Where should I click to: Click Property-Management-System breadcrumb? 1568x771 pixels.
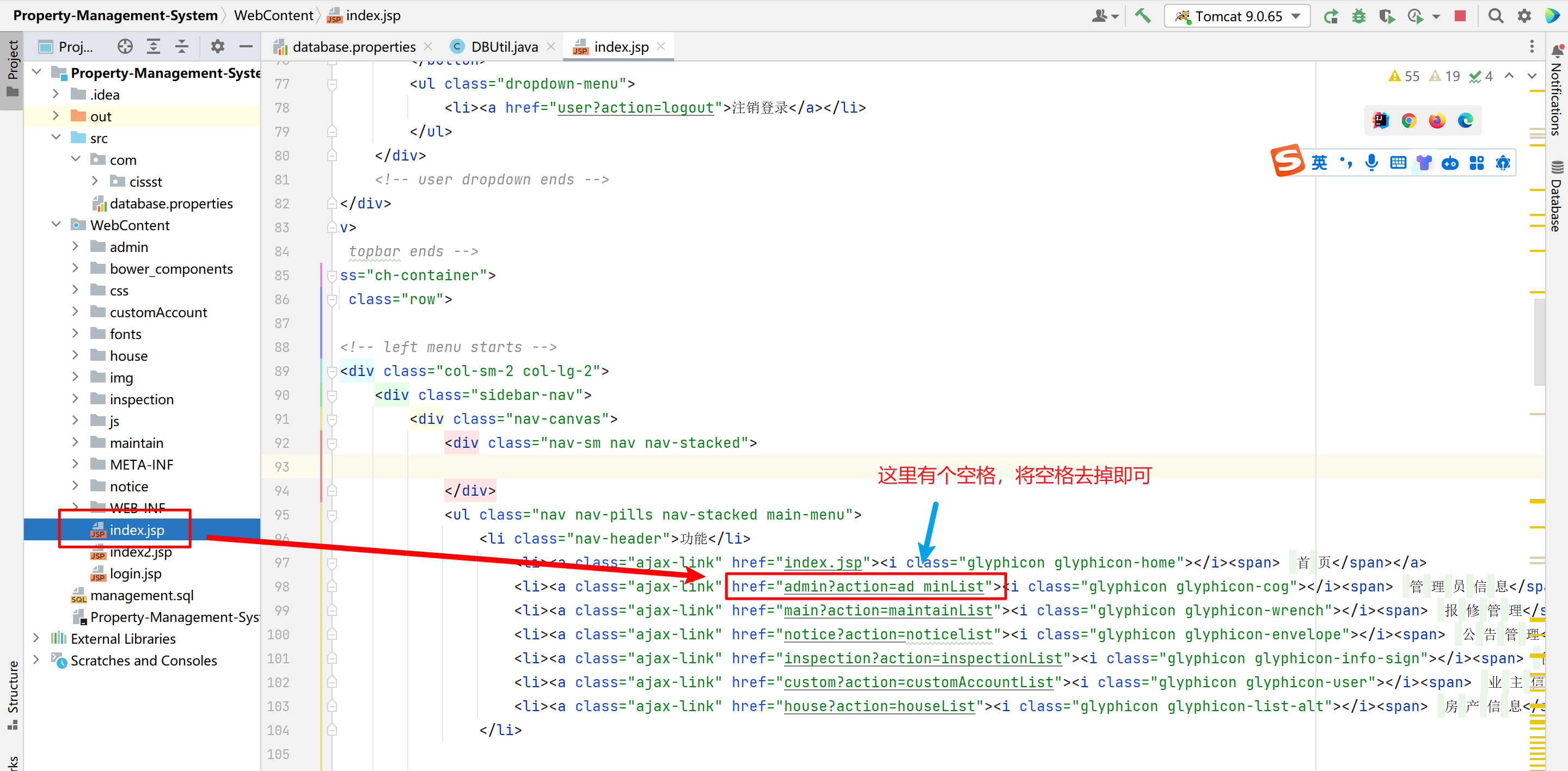115,15
